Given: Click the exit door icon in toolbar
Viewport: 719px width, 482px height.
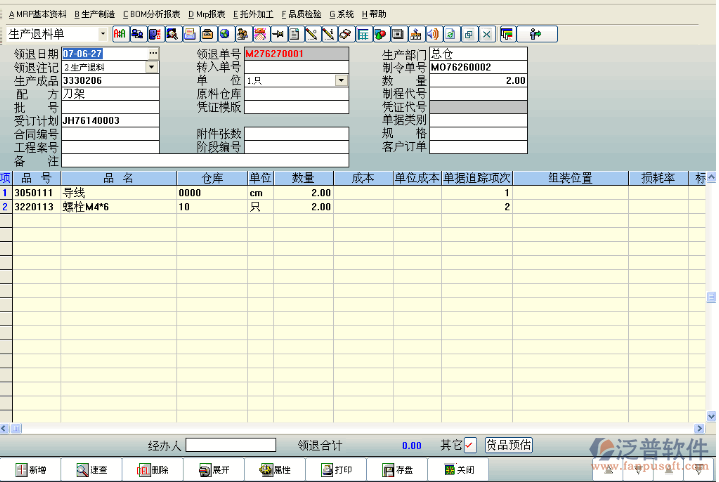Looking at the screenshot, I should coord(535,34).
